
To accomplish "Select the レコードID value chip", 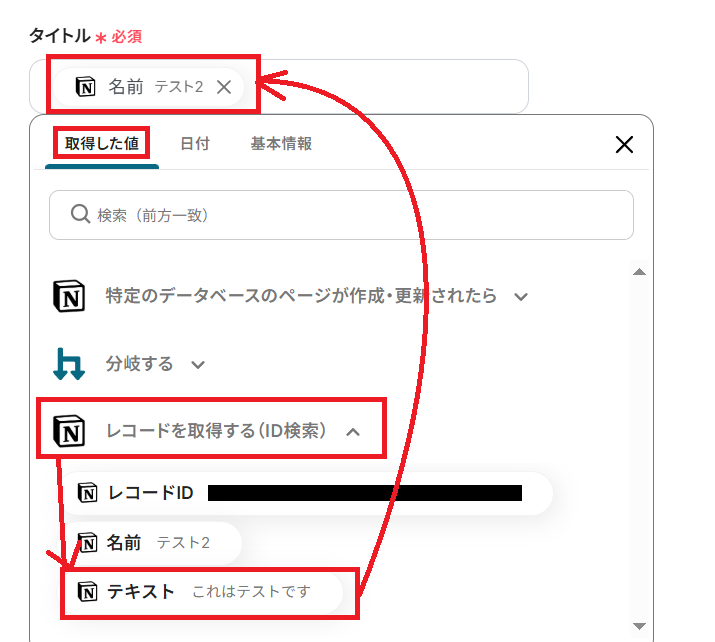I will [306, 493].
